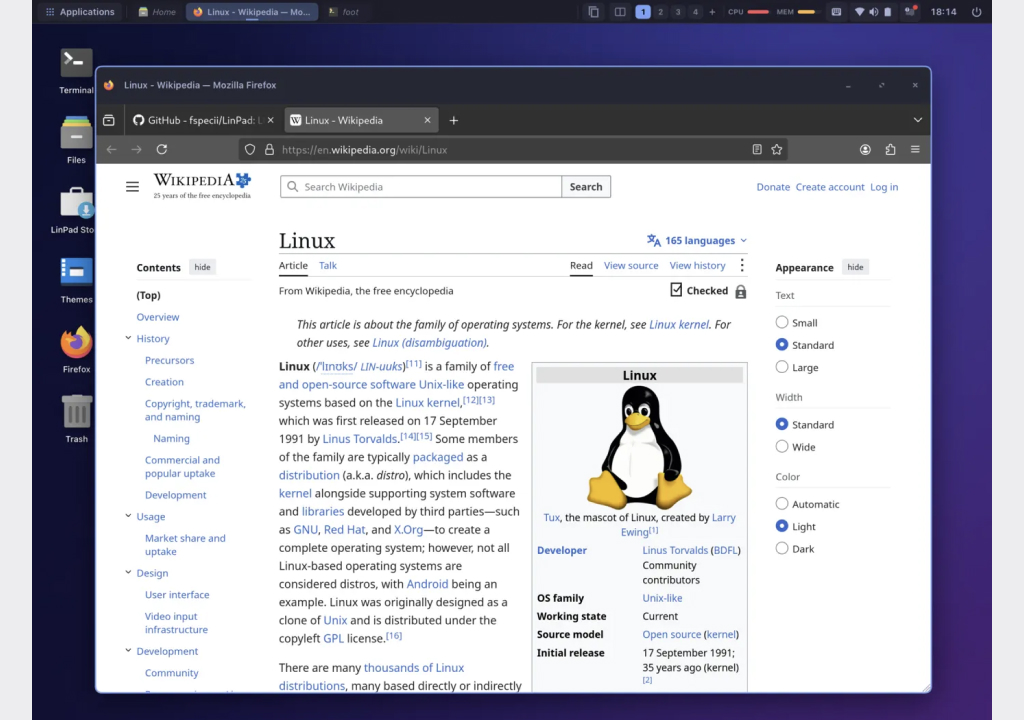Toggle reader view icon in address bar

[757, 150]
